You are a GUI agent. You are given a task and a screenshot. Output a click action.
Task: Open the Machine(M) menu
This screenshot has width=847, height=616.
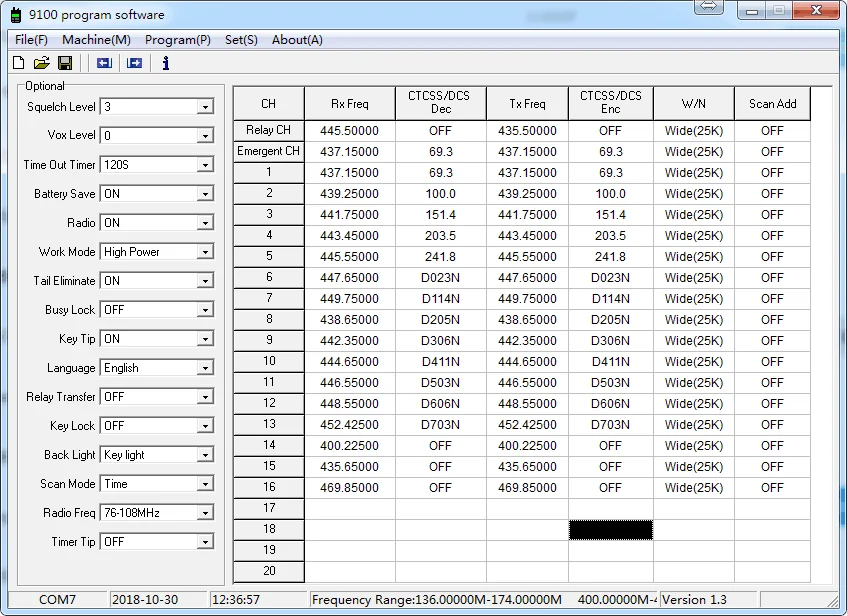tap(96, 40)
